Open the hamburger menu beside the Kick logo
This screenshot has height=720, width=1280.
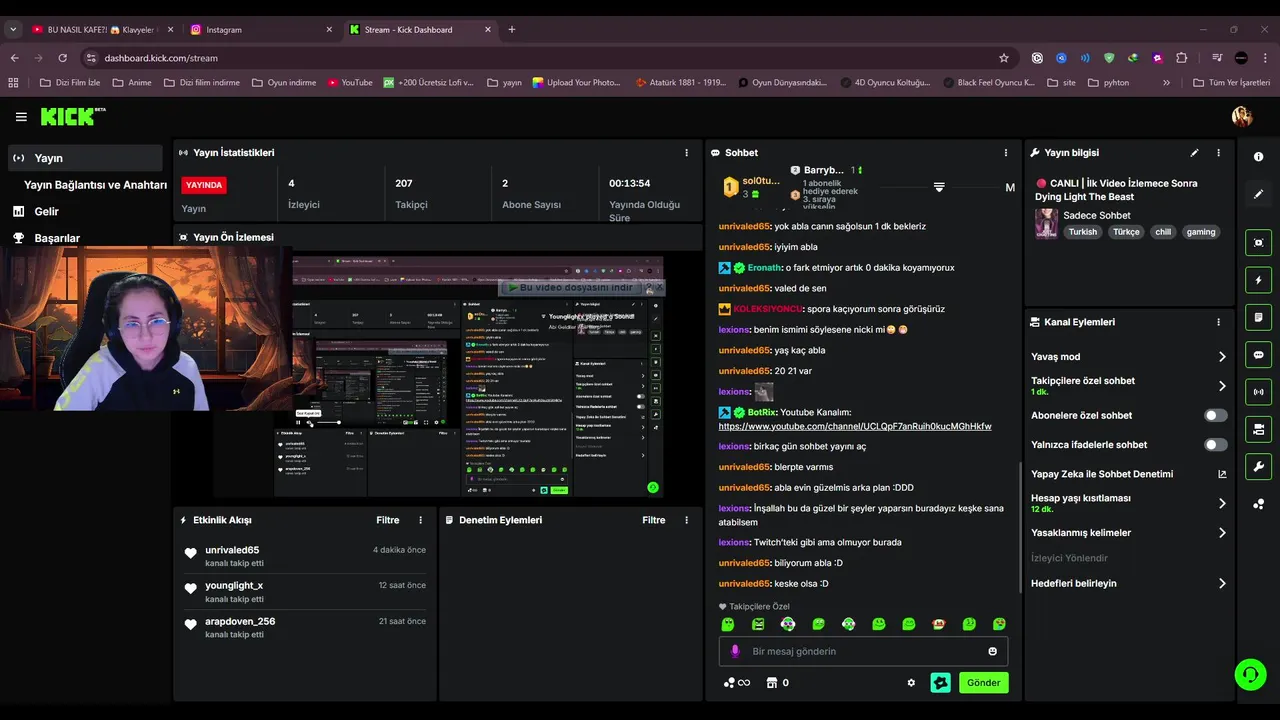21,117
